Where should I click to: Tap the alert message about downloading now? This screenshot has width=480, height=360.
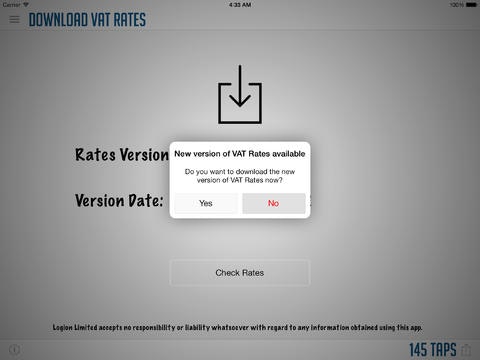click(x=240, y=176)
